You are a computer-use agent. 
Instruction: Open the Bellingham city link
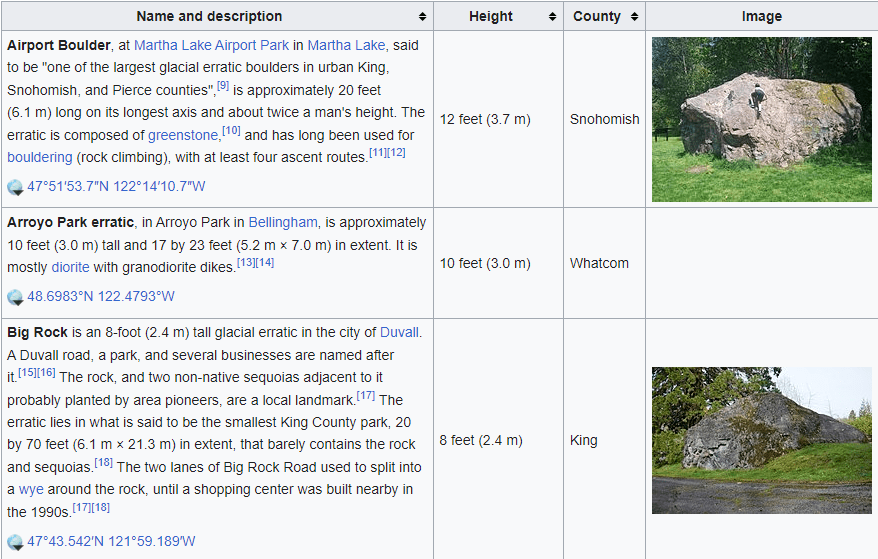point(283,222)
